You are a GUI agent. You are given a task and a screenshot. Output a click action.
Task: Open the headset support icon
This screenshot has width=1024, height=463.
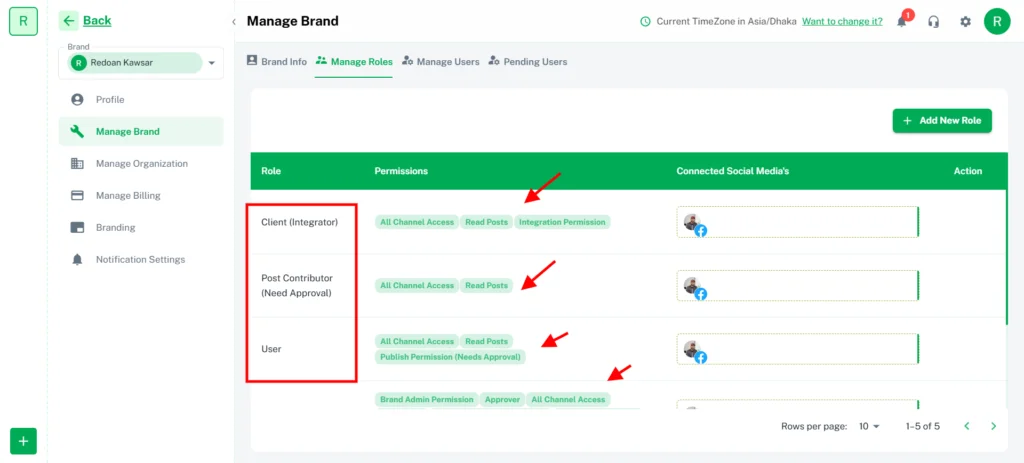934,22
